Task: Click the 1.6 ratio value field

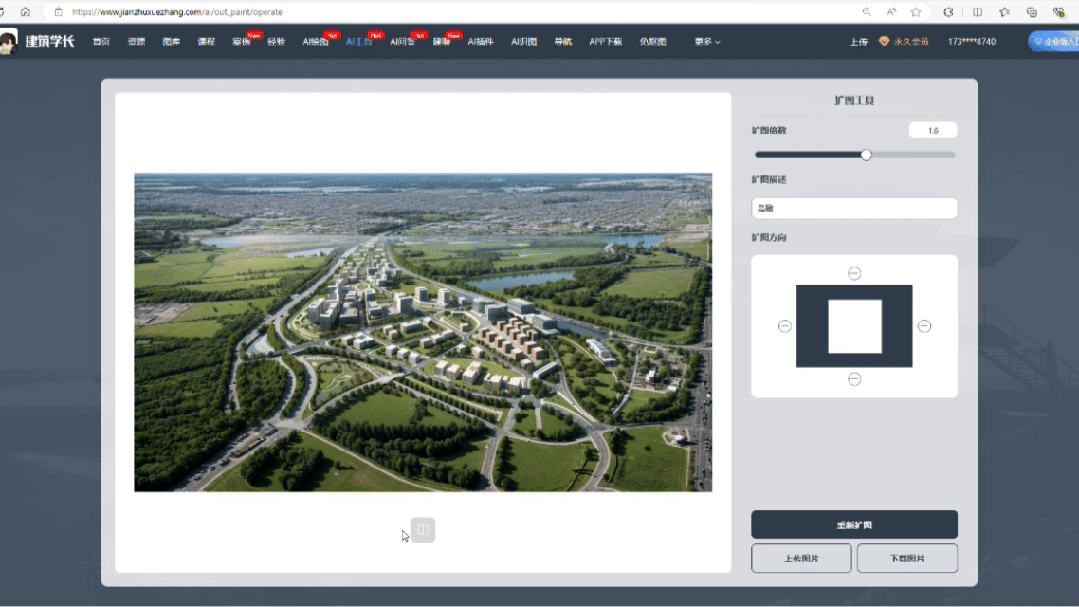Action: point(932,130)
